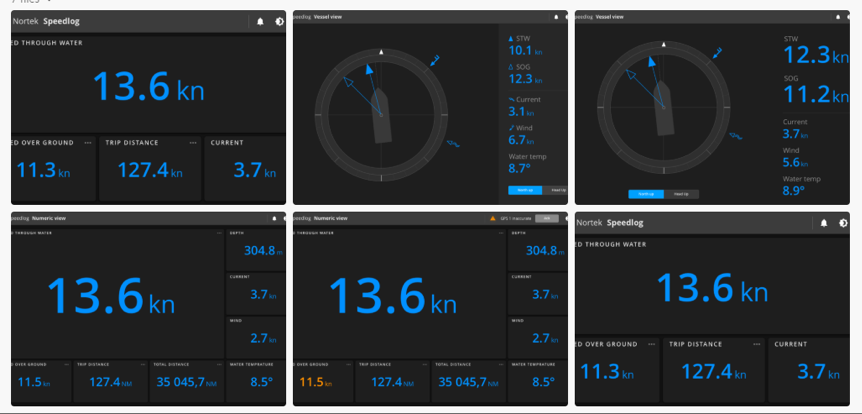
Task: Open Total Distance menu in Numeric view with GPS warning
Action: pos(502,365)
